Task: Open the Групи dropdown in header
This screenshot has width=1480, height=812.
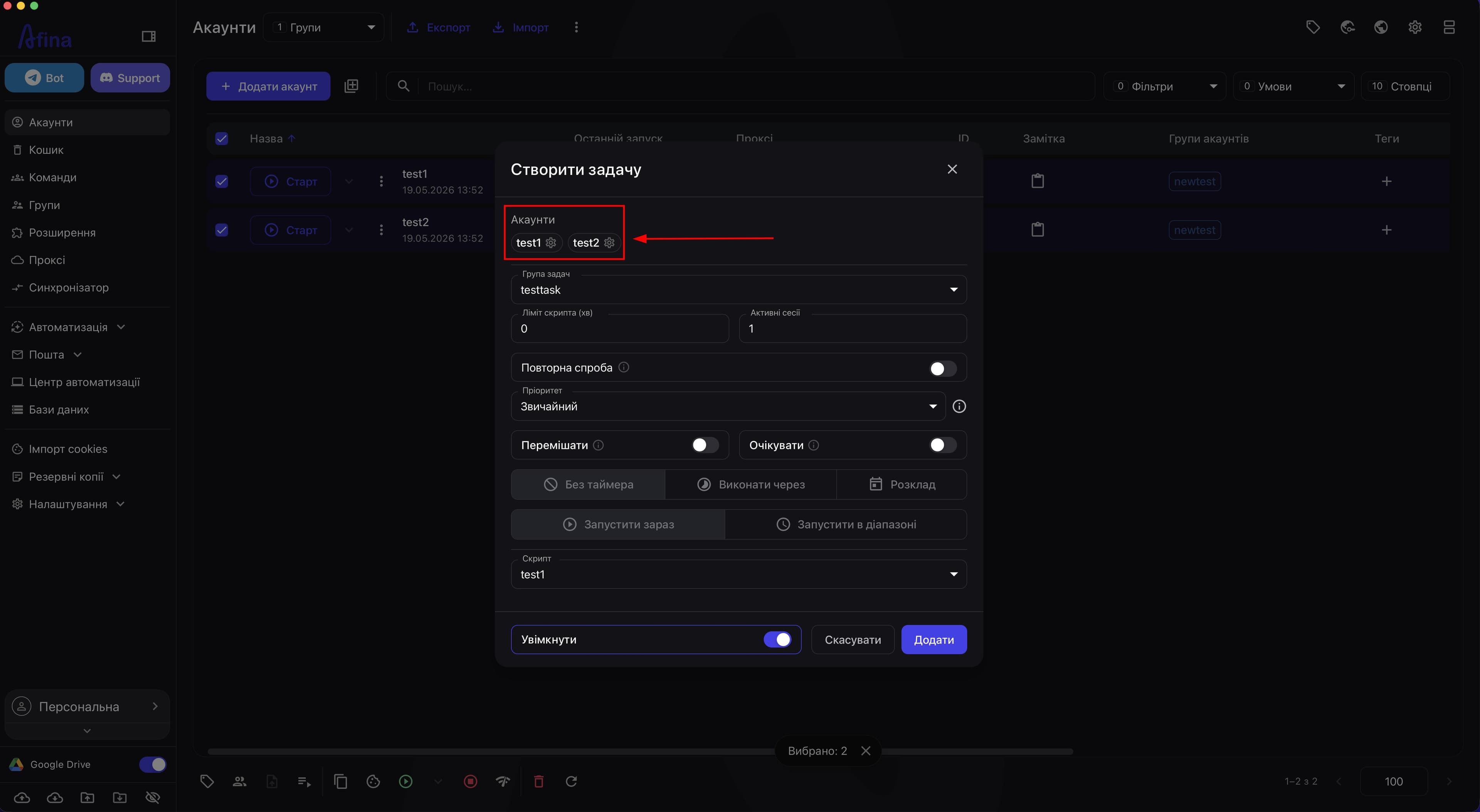Action: (323, 28)
